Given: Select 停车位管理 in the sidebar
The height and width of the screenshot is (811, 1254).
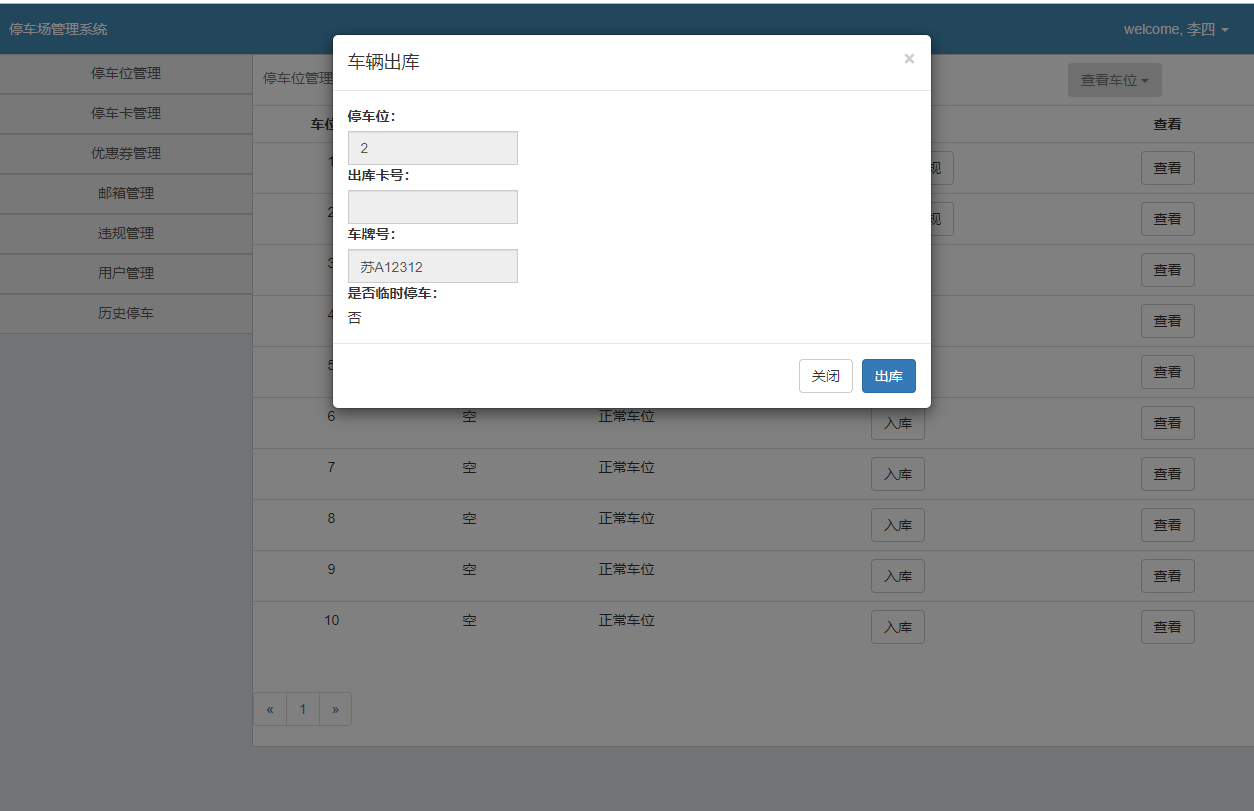Looking at the screenshot, I should point(126,73).
